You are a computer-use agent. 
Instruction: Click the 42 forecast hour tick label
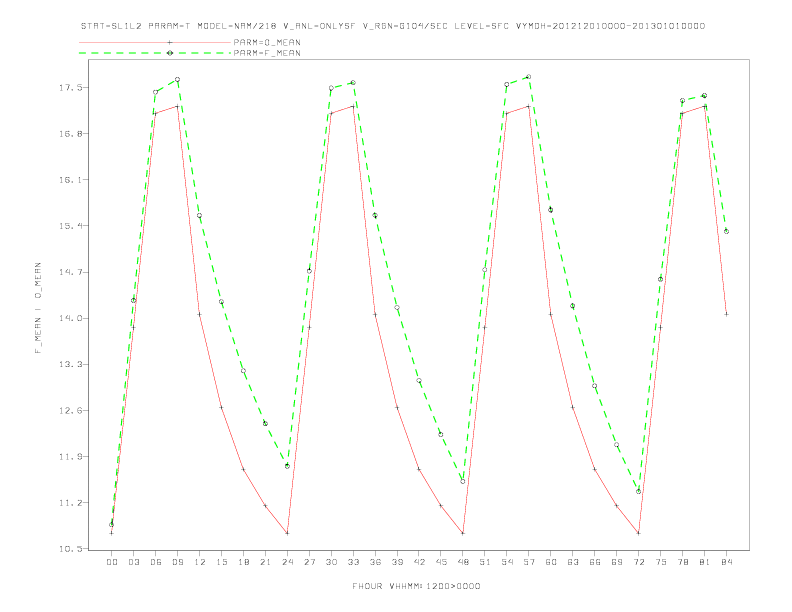click(419, 562)
